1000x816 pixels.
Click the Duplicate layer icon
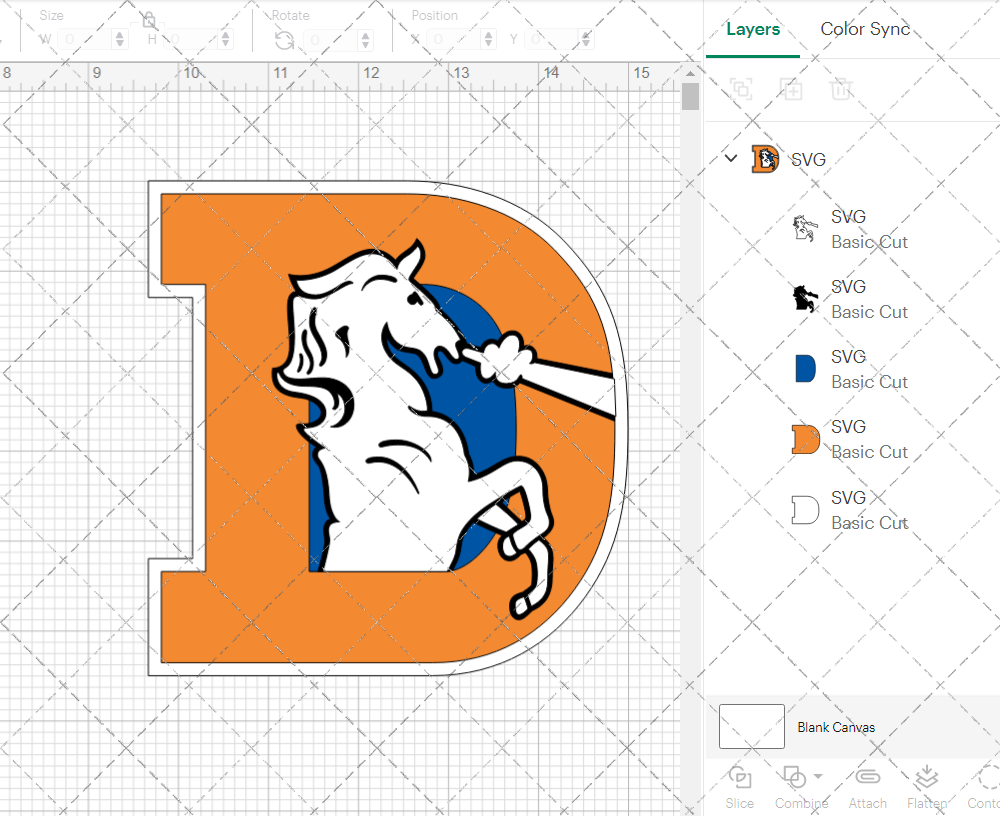791,89
